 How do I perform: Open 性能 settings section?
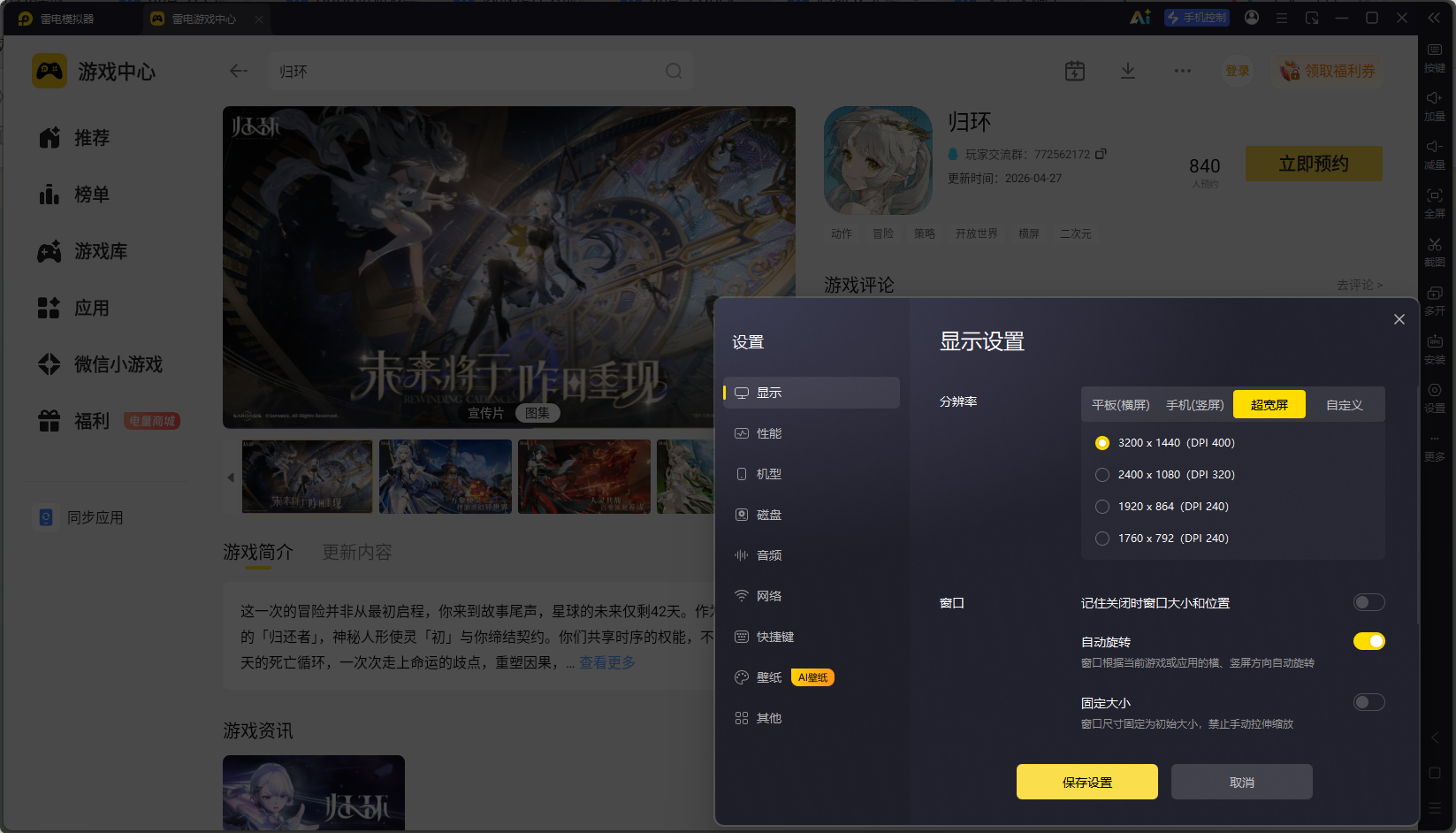click(x=812, y=433)
